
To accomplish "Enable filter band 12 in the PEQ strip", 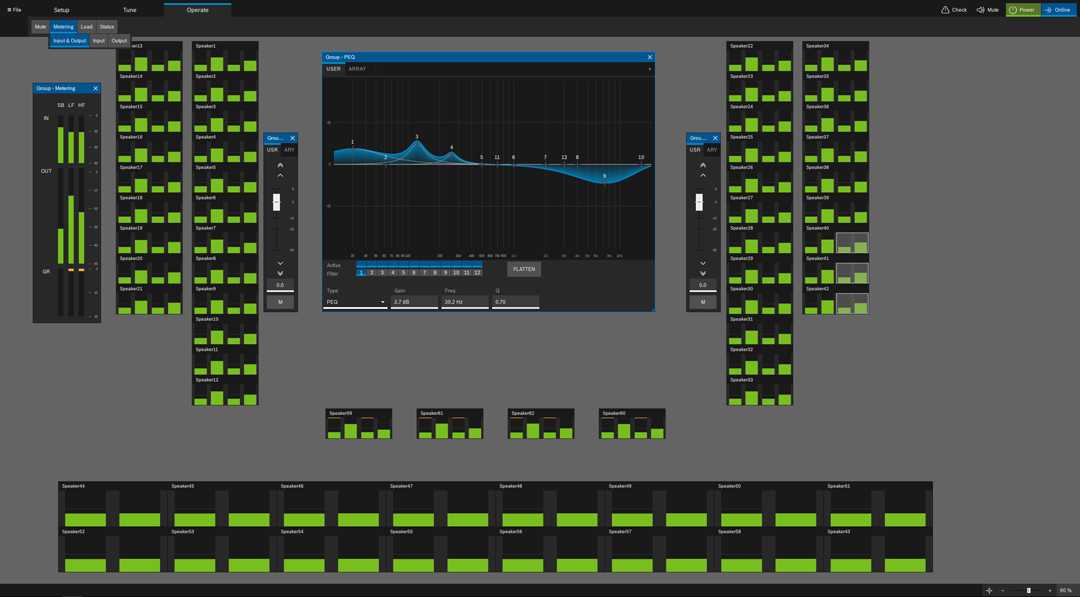I will coord(477,272).
